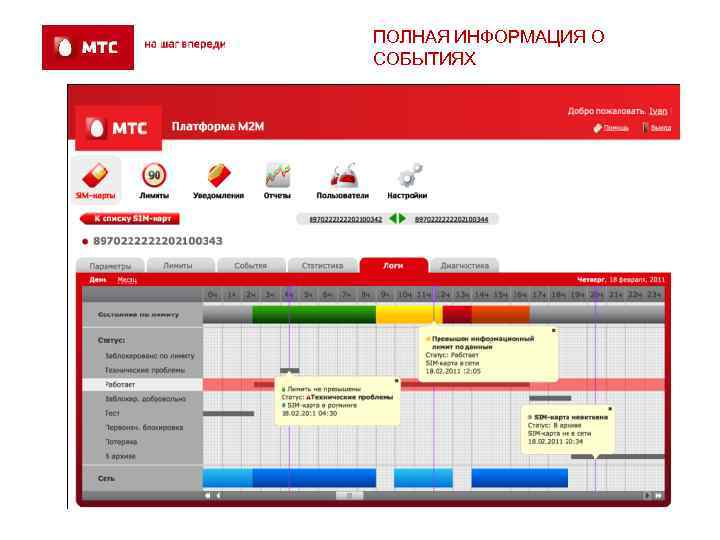Screen dimensions: 720x540
Task: Click green segment of limit status bar
Action: (314, 315)
